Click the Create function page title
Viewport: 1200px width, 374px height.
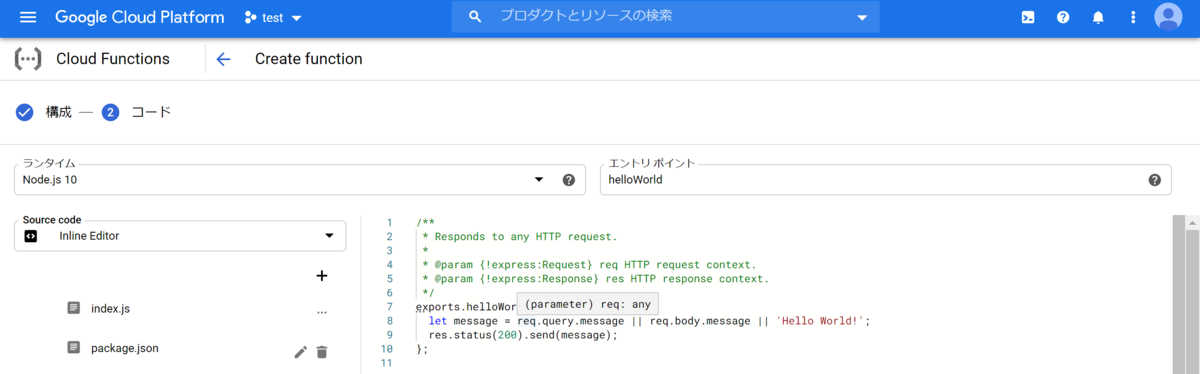tap(309, 59)
